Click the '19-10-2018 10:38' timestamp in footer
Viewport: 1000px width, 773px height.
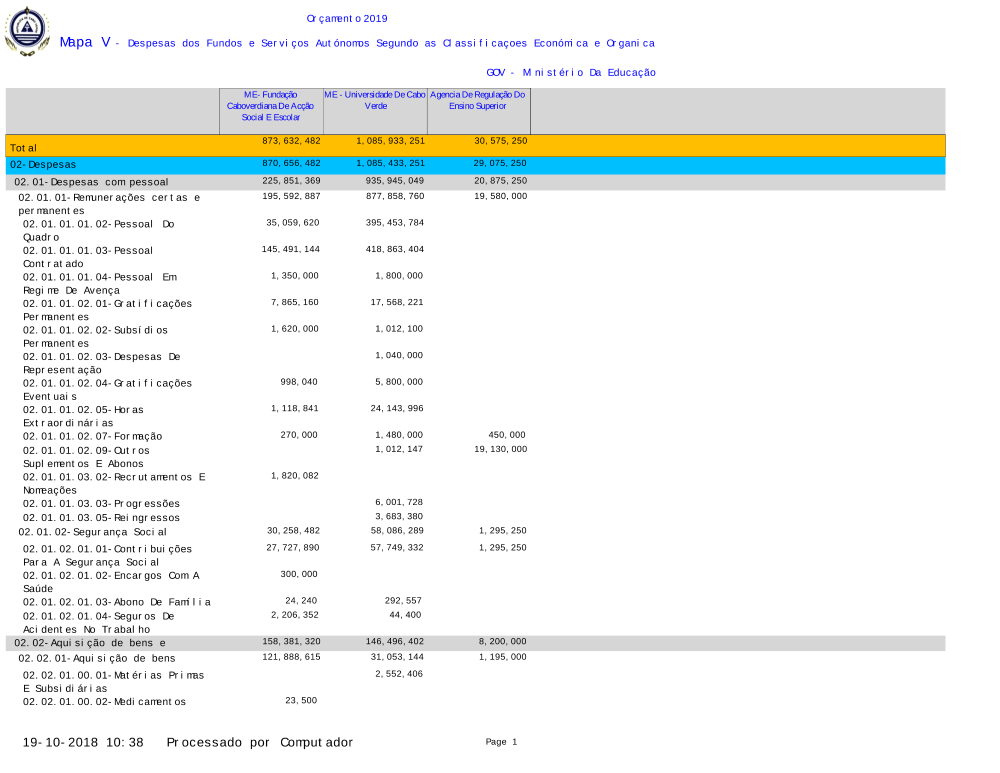coord(83,743)
